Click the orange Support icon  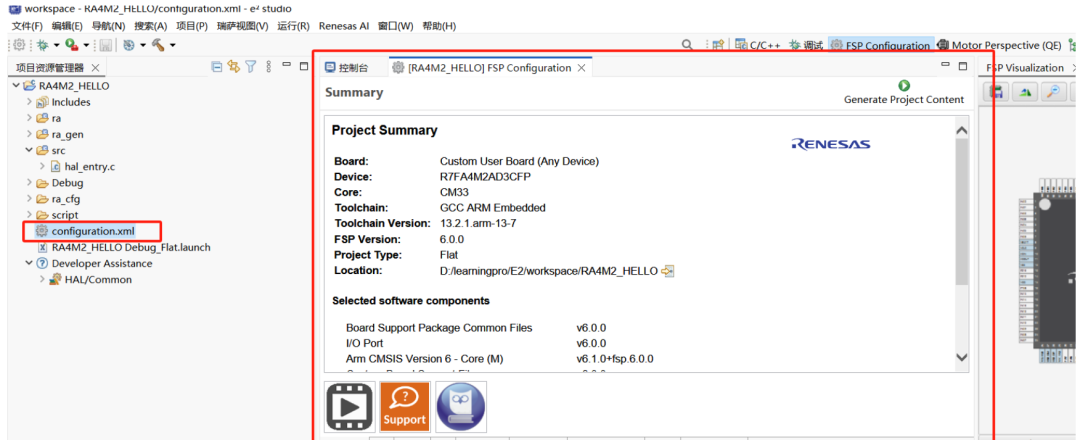[x=404, y=407]
